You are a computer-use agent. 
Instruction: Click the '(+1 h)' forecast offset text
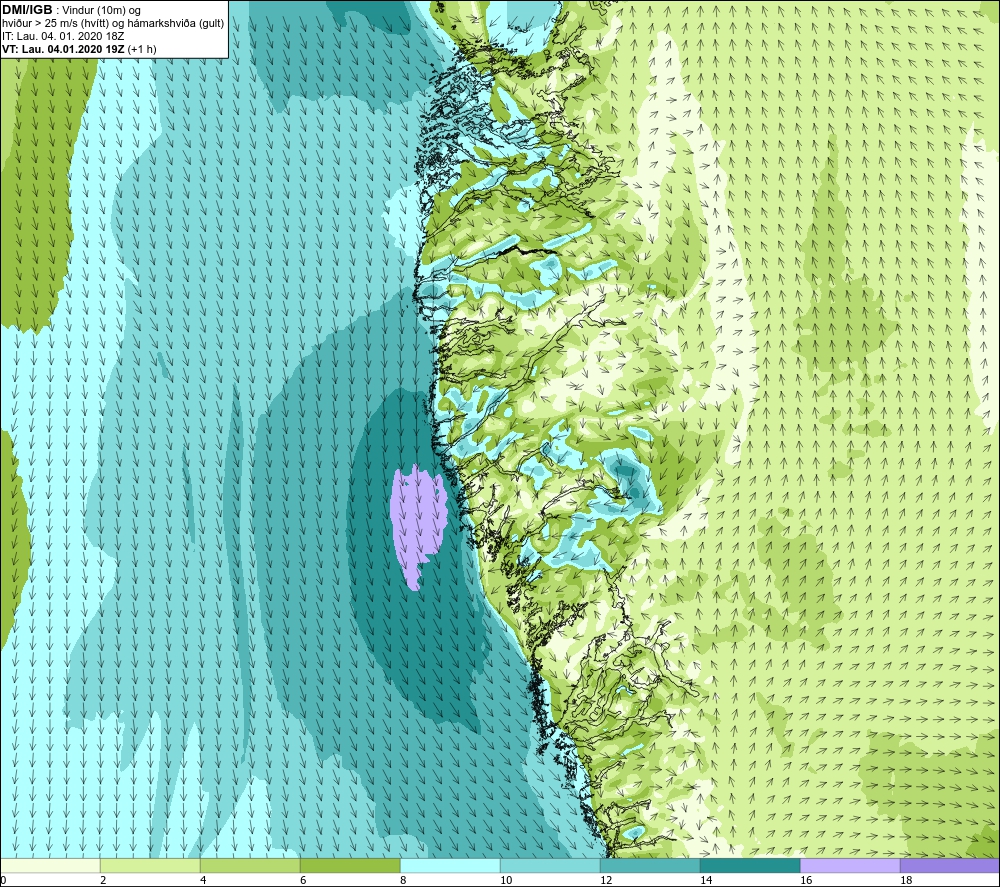pyautogui.click(x=142, y=49)
